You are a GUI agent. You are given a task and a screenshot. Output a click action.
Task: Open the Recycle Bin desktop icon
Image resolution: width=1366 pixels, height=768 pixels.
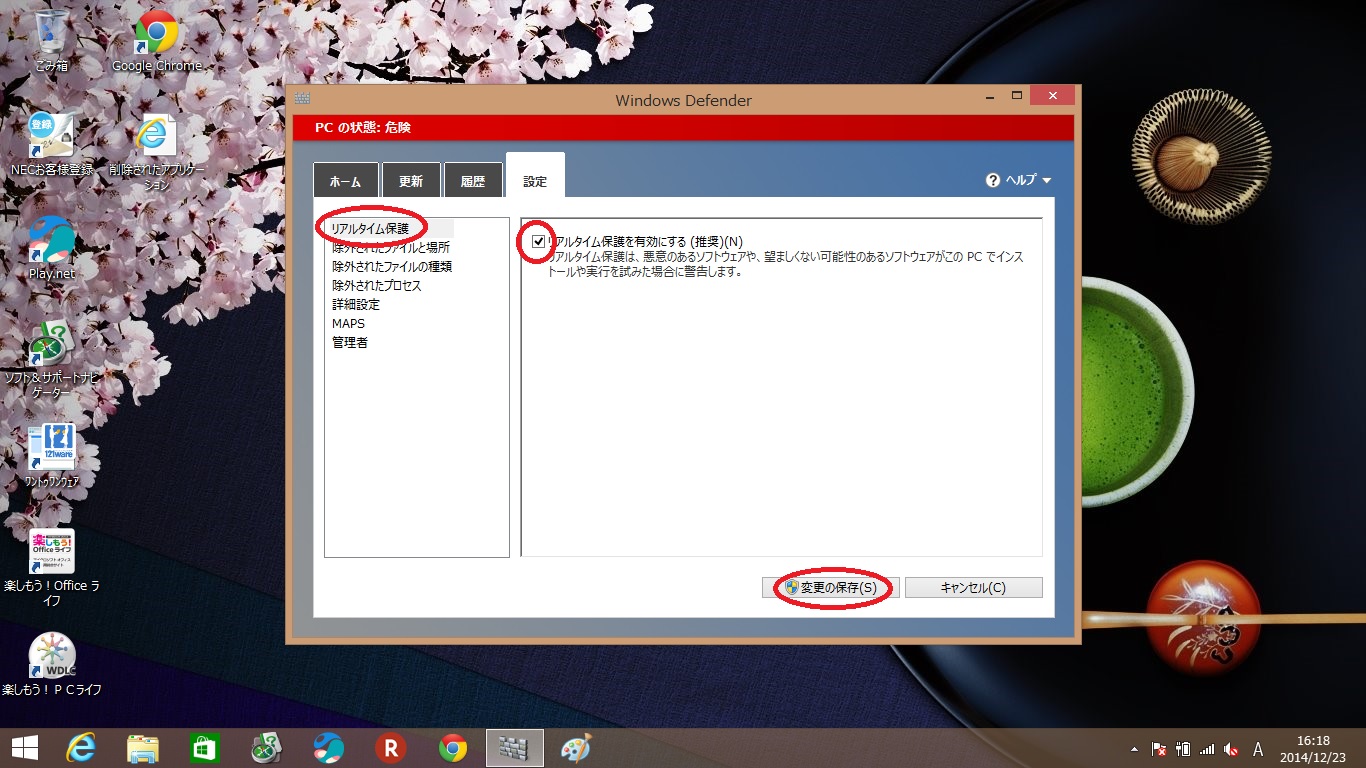click(x=51, y=41)
